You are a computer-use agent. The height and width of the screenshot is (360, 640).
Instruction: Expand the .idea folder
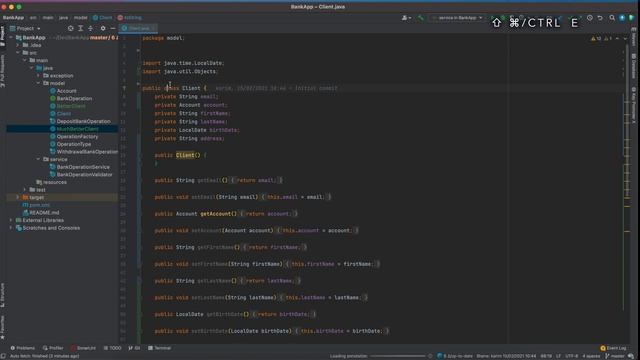(18, 45)
